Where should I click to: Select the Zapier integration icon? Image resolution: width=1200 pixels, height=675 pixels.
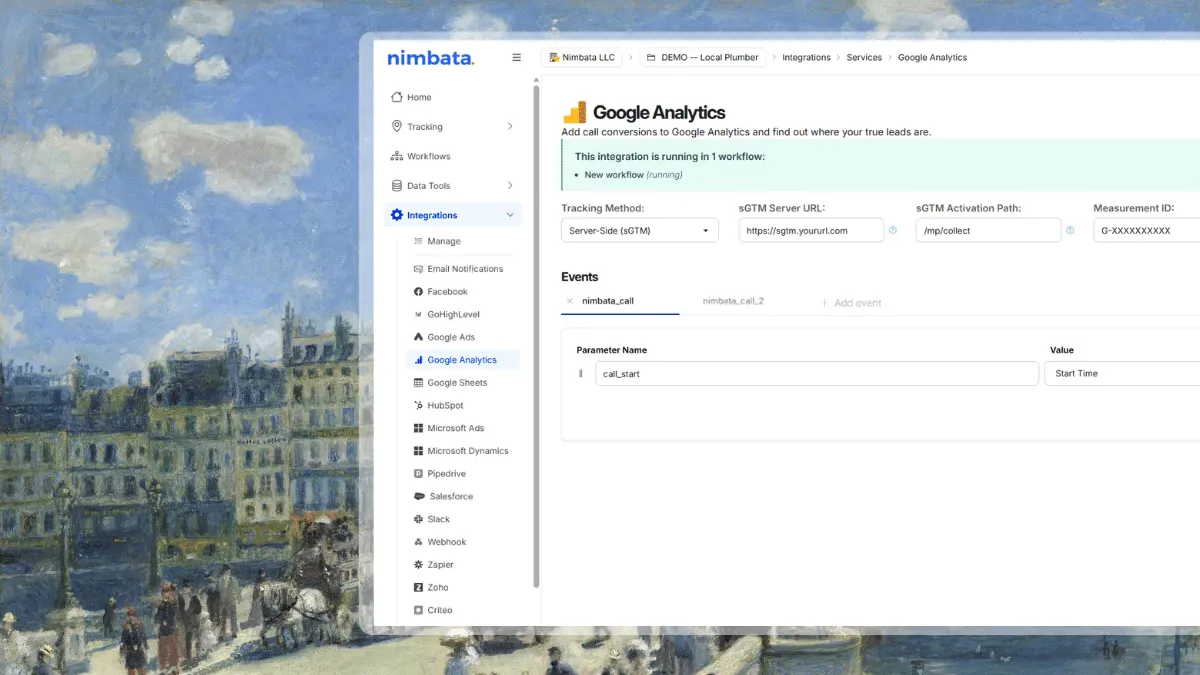click(x=418, y=565)
